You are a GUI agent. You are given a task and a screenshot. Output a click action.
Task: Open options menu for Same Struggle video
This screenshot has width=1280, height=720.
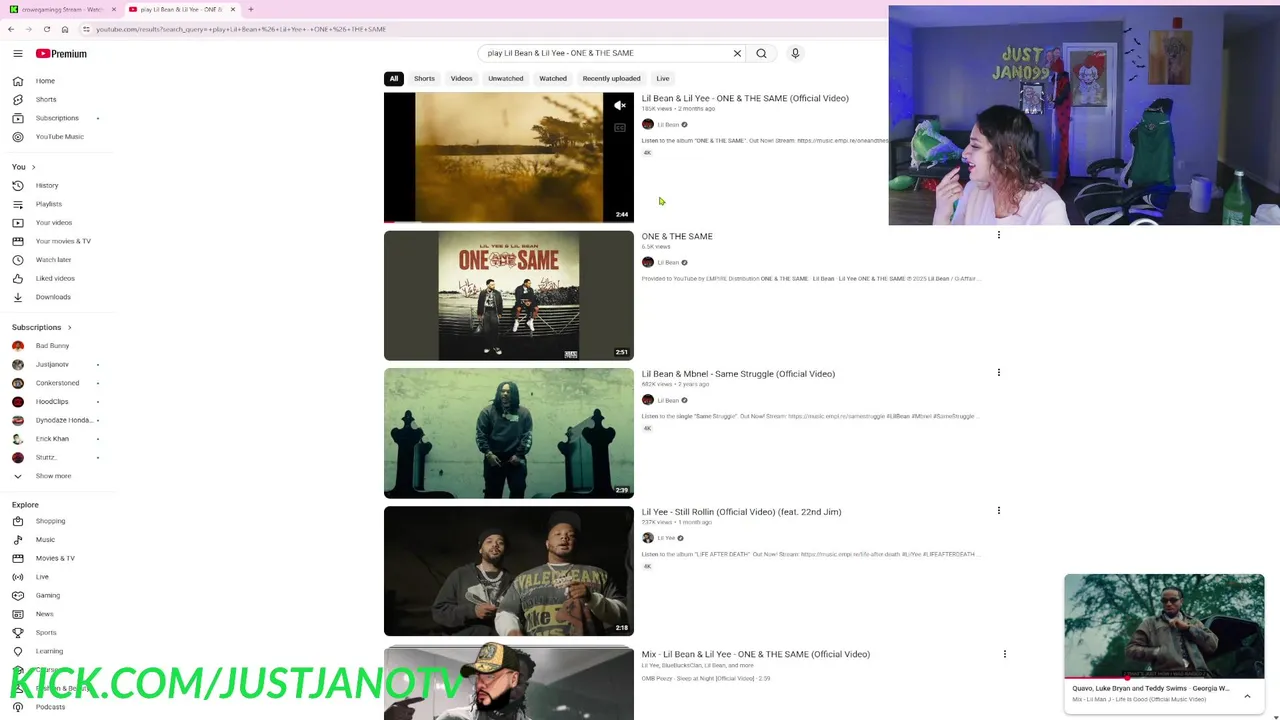[x=998, y=373]
